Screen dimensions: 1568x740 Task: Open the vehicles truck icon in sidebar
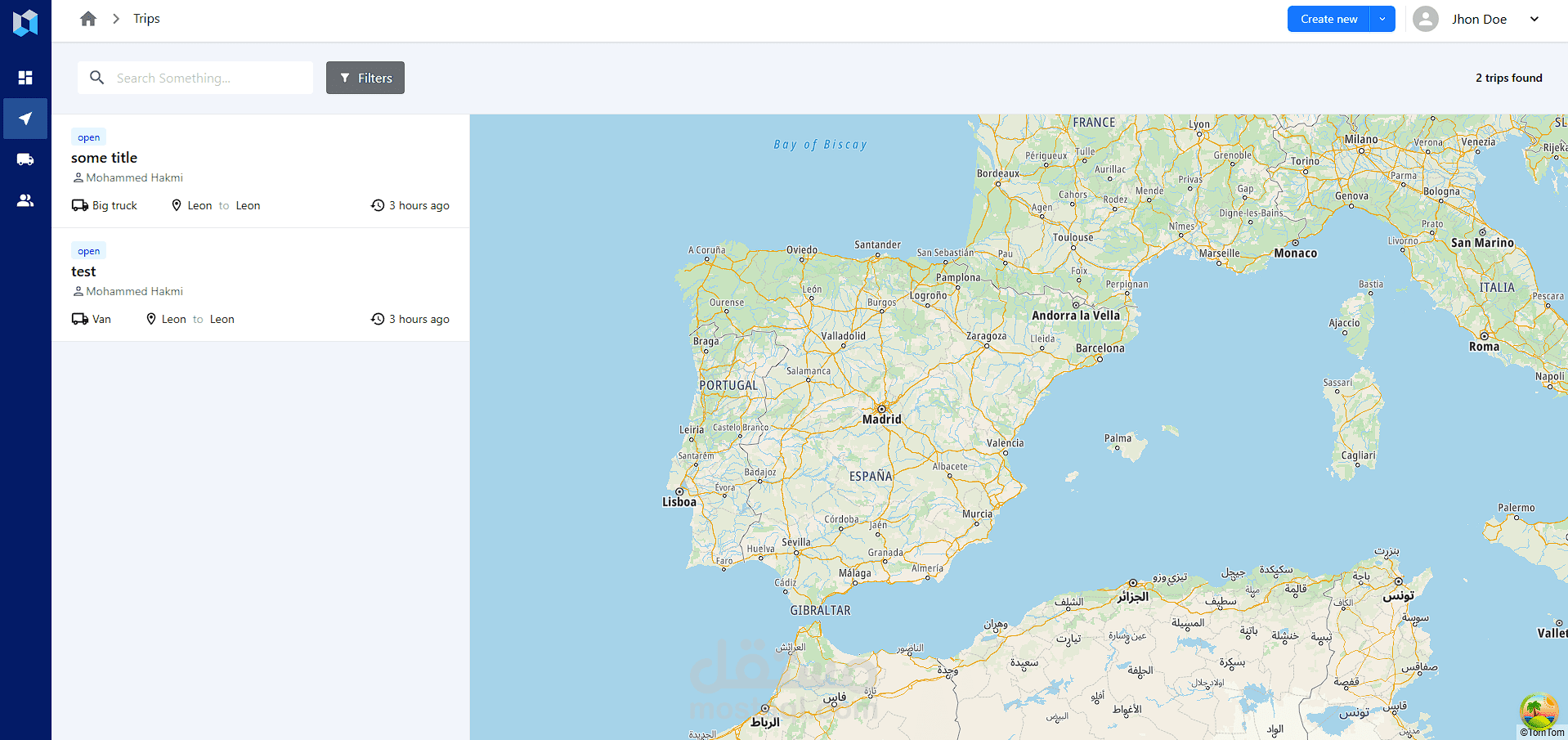point(25,159)
